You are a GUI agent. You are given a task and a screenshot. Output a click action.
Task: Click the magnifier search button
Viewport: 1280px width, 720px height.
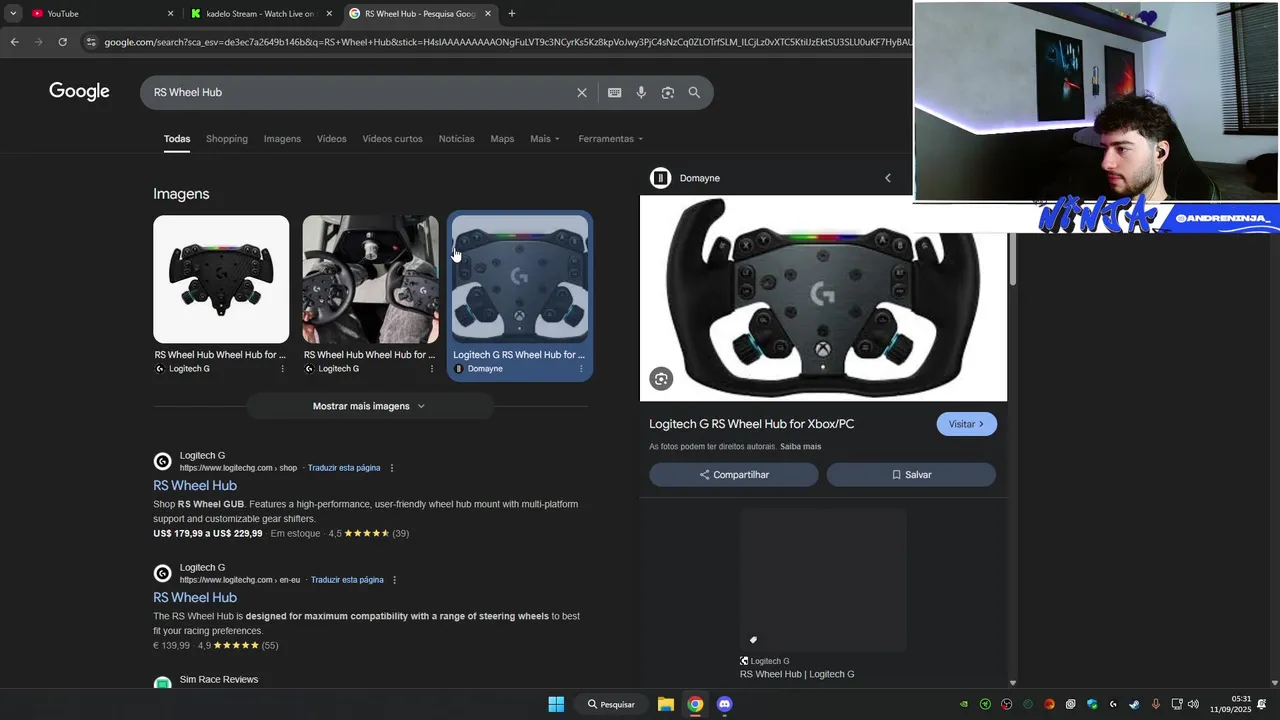(x=694, y=92)
